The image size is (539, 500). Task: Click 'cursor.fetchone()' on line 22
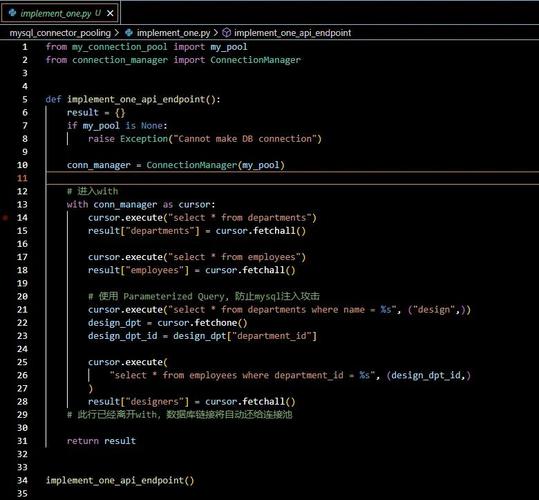click(202, 323)
